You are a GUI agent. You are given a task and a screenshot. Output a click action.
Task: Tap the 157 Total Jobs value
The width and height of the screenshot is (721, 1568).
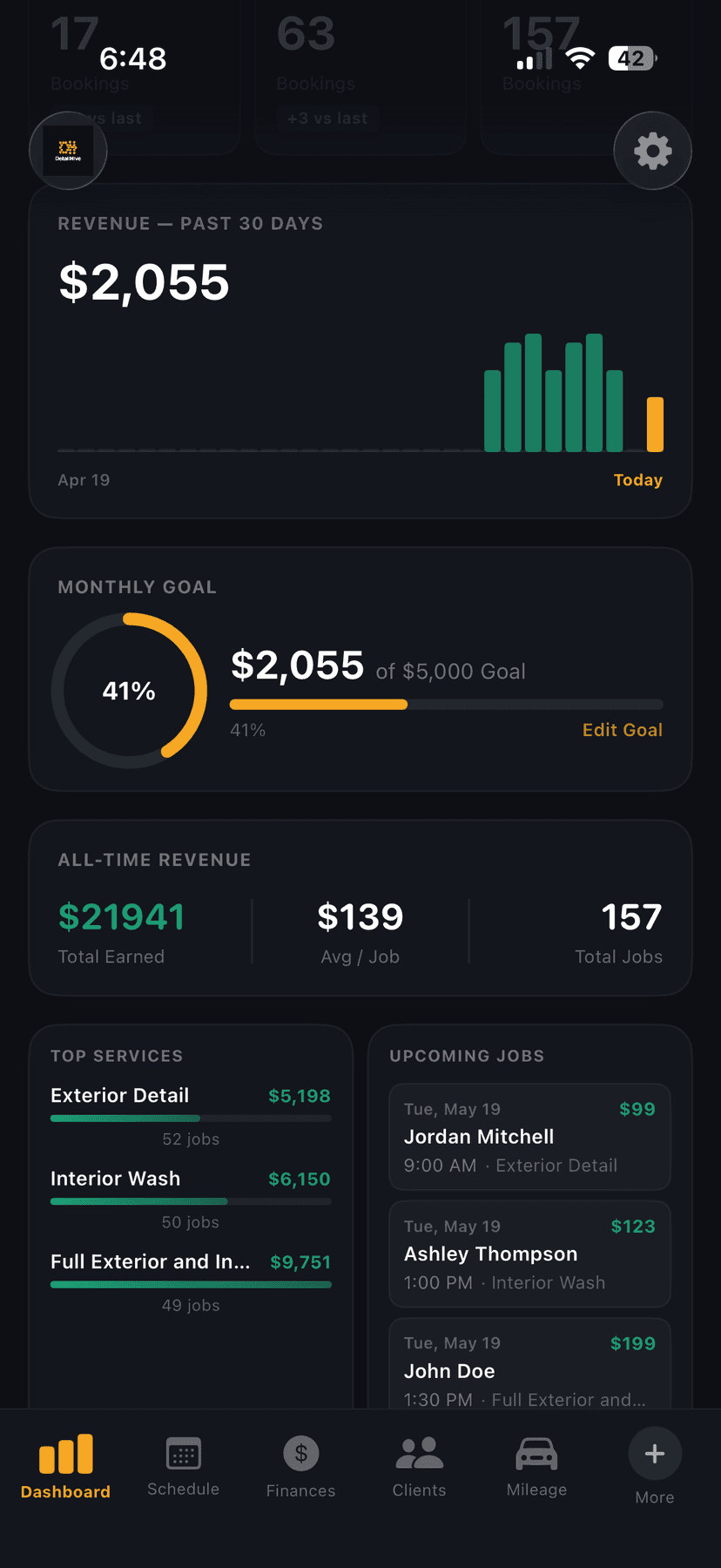pyautogui.click(x=631, y=917)
